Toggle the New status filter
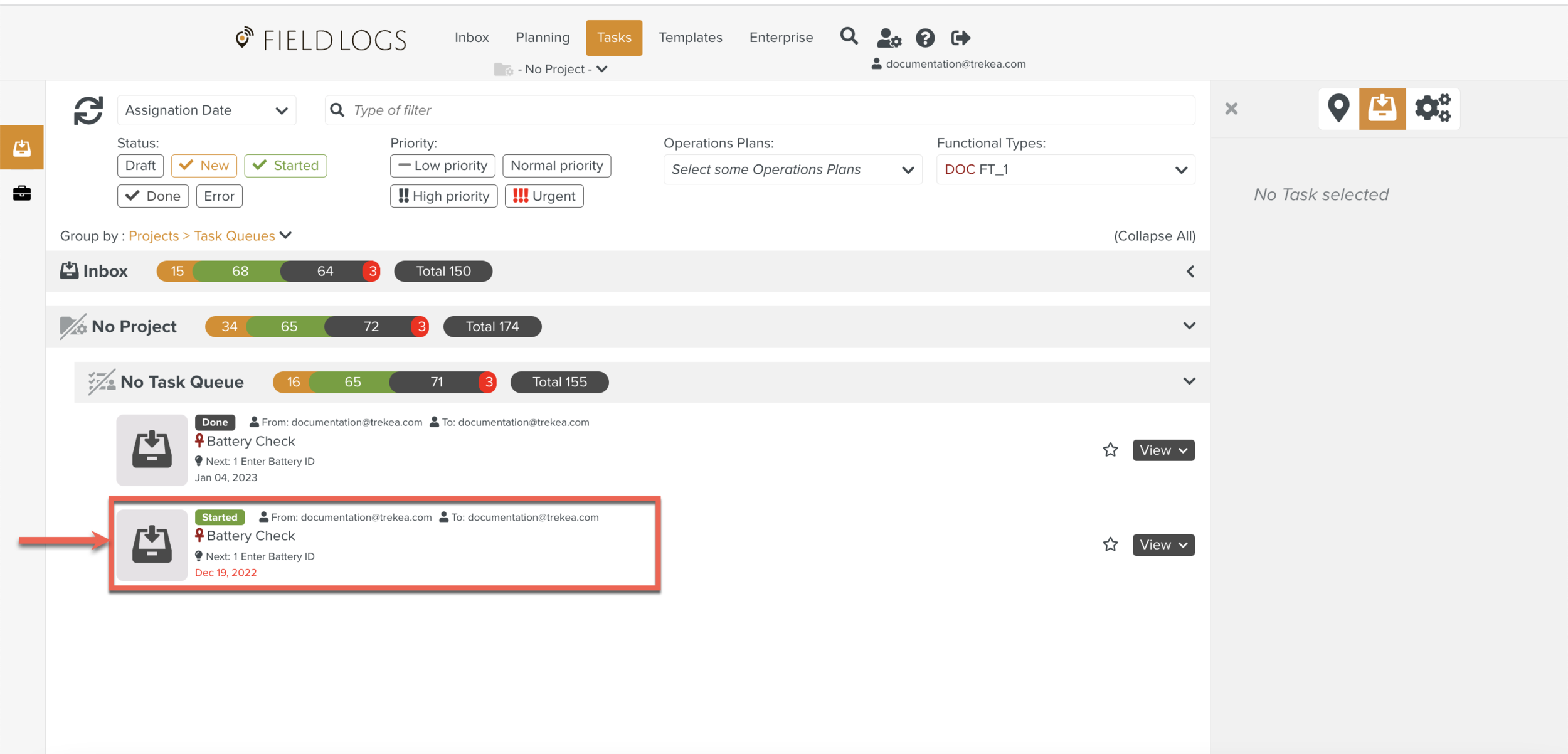Screen dimensions: 1568x754 coord(204,166)
